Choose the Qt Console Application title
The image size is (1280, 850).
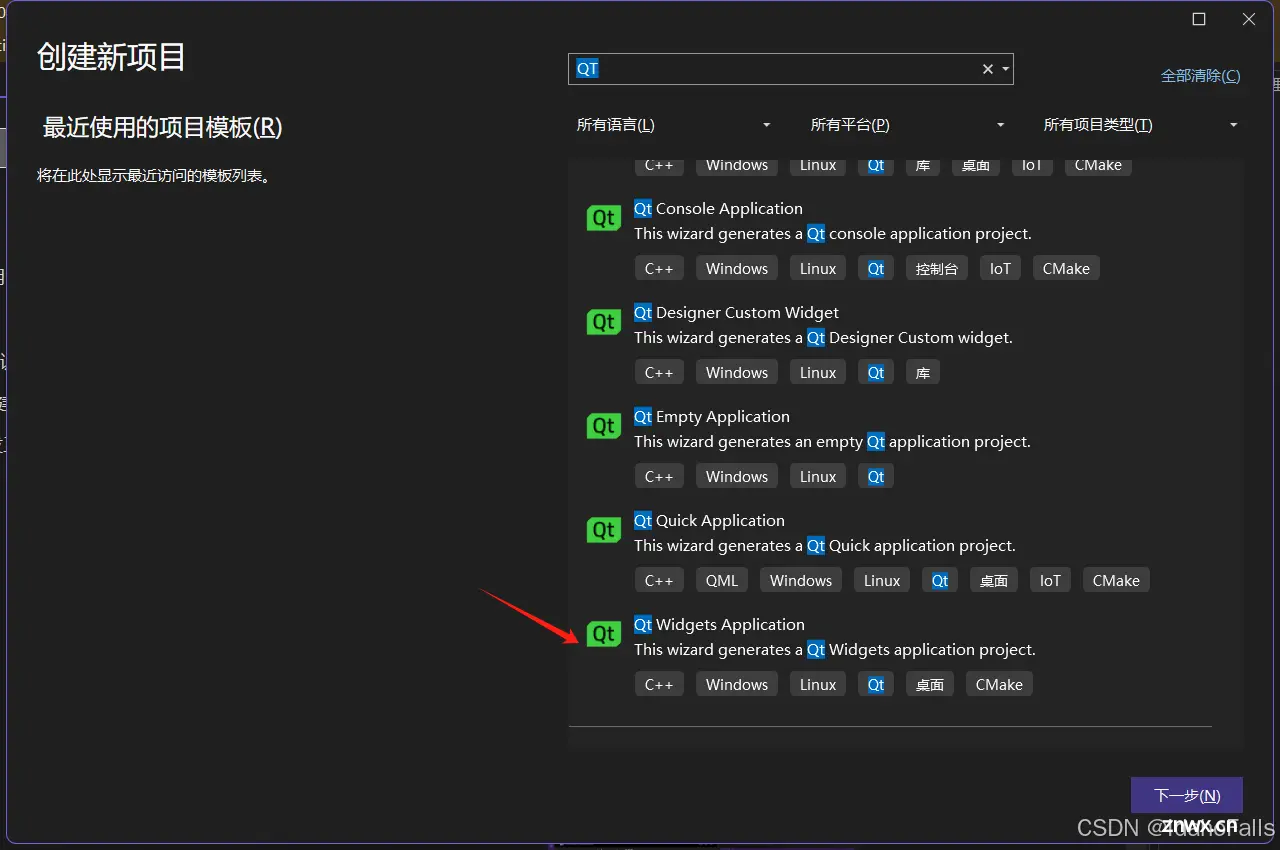pos(718,209)
